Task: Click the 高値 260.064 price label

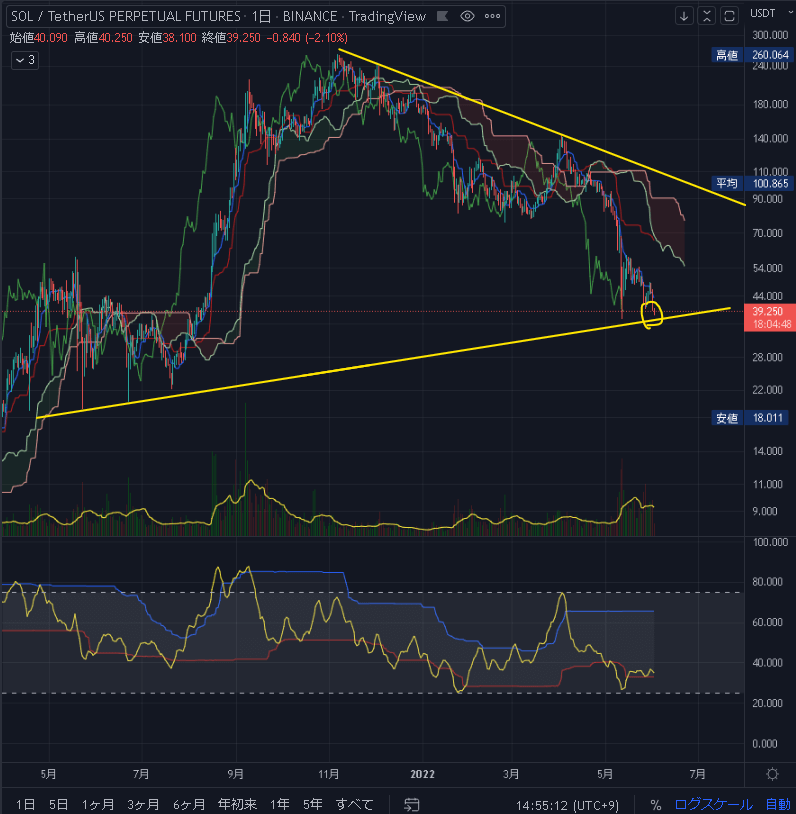Action: [751, 55]
